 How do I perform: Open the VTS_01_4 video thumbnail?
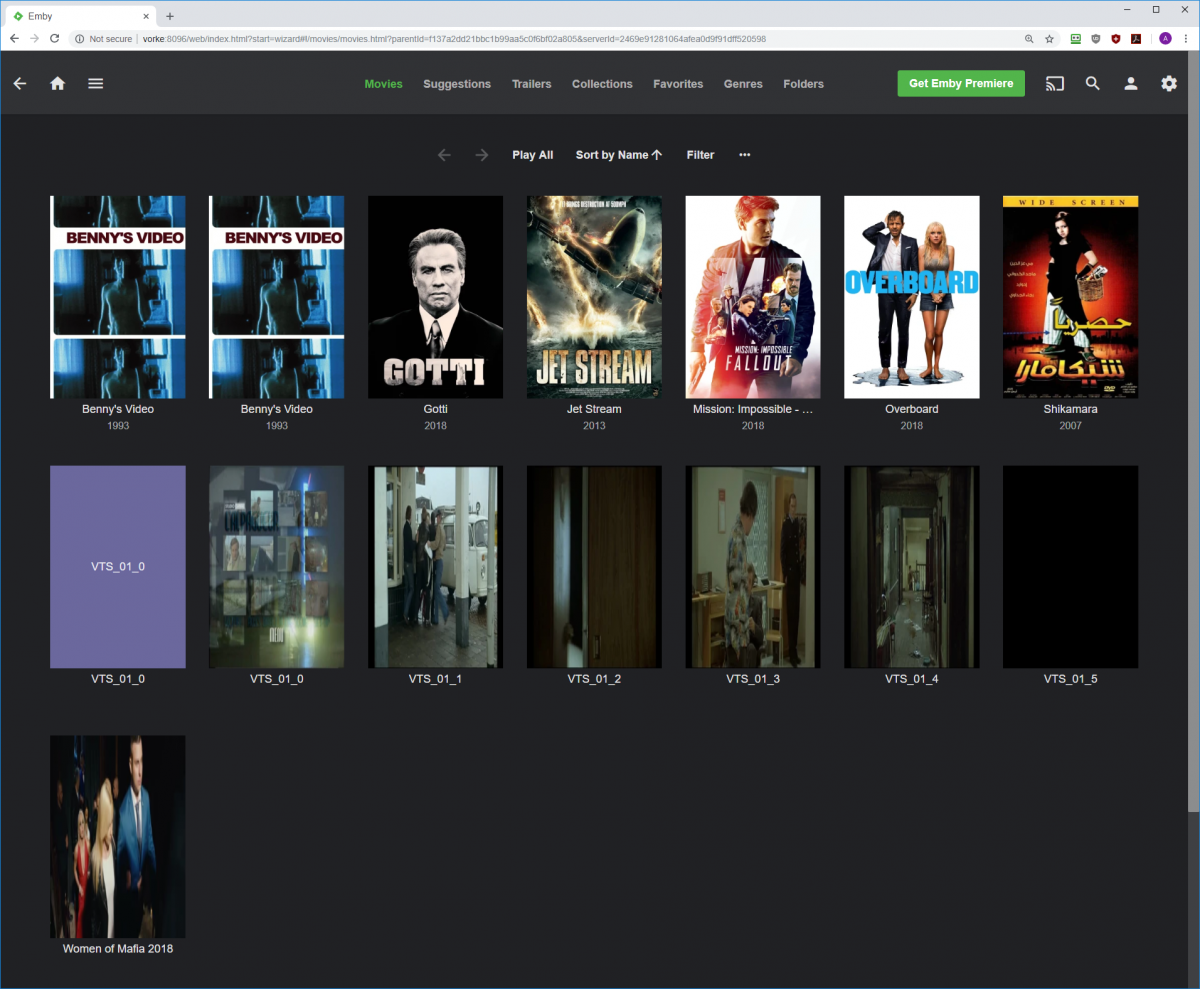click(x=912, y=567)
